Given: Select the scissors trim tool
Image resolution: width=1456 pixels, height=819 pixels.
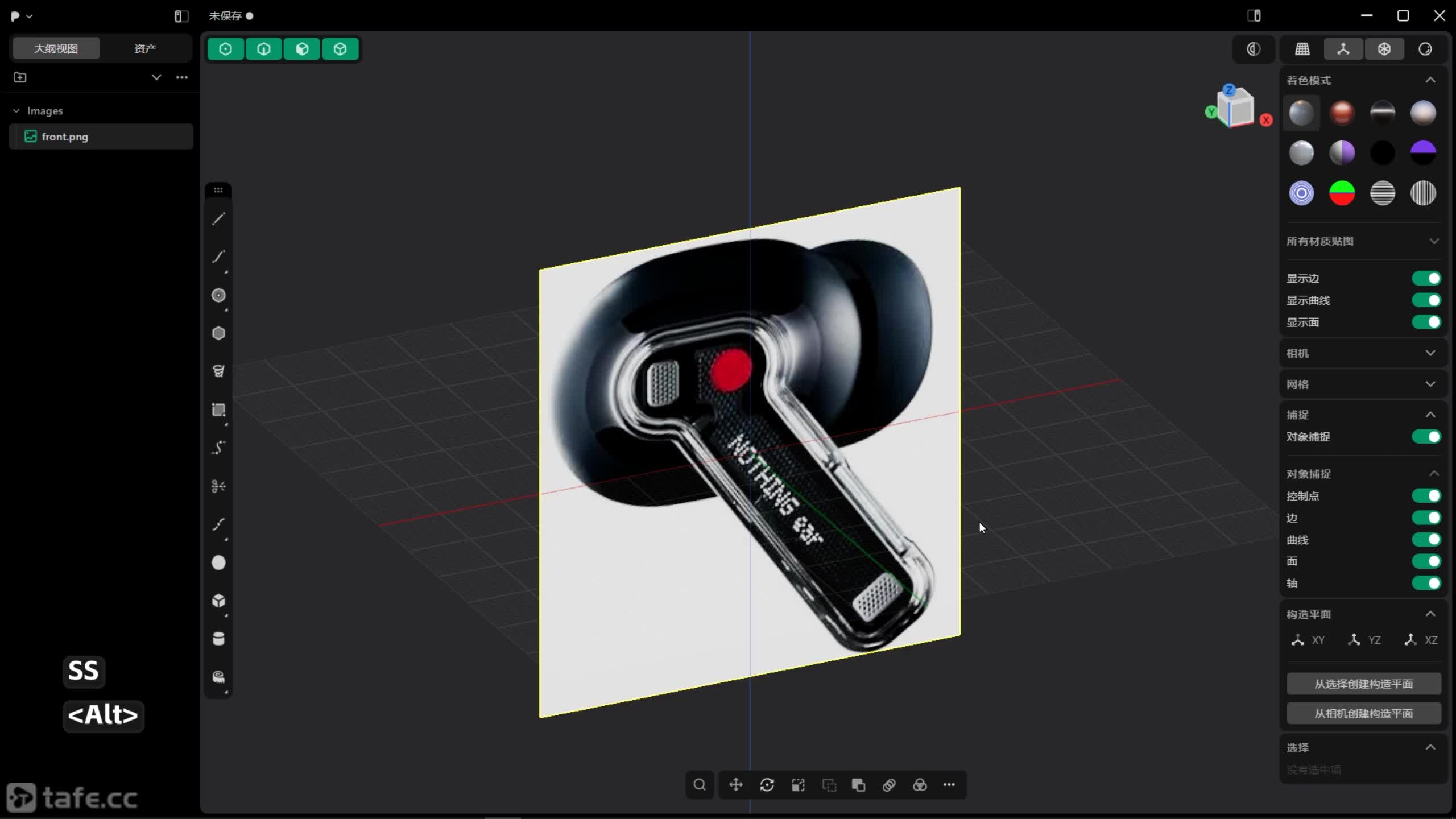Looking at the screenshot, I should [218, 486].
